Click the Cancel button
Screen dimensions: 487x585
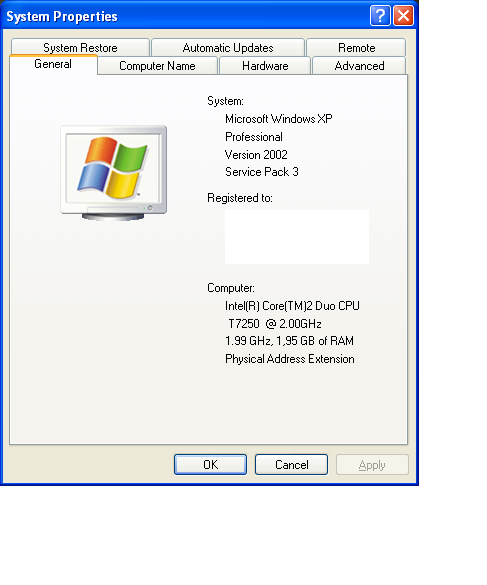(x=291, y=464)
